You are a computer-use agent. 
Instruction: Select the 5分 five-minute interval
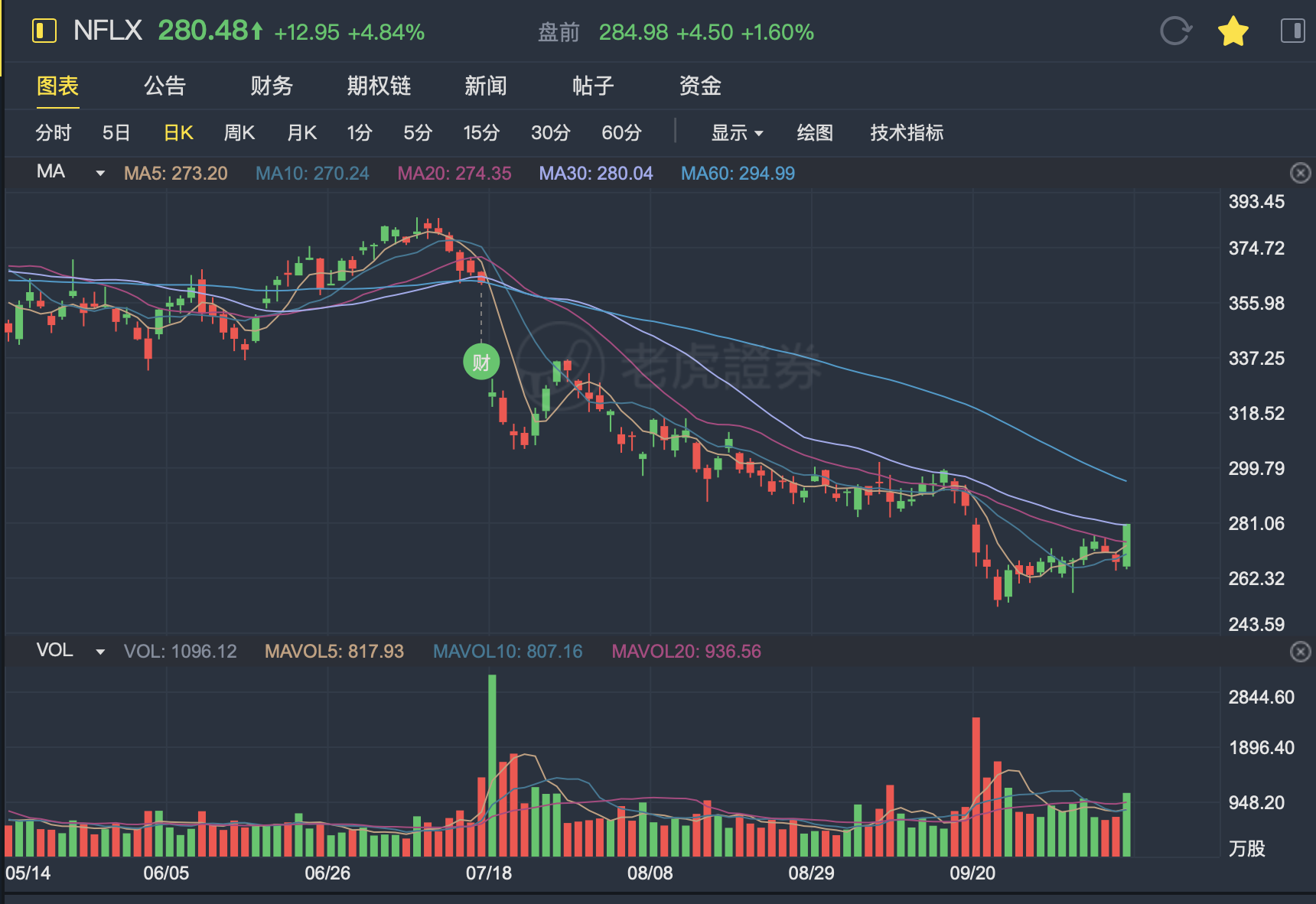[418, 133]
